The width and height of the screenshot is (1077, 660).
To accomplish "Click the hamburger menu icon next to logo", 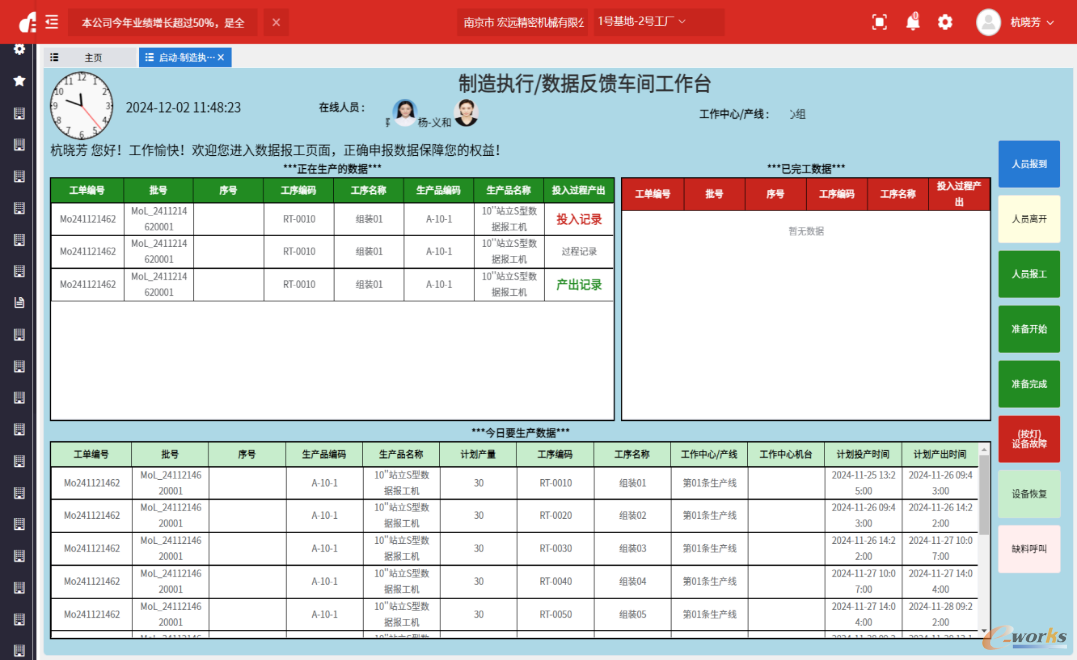I will point(51,21).
